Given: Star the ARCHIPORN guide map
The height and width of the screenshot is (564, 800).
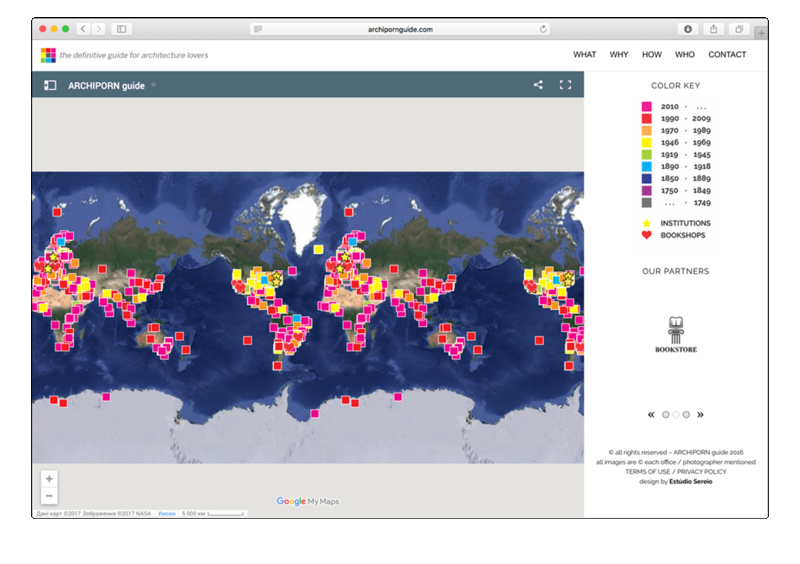Looking at the screenshot, I should tap(153, 85).
